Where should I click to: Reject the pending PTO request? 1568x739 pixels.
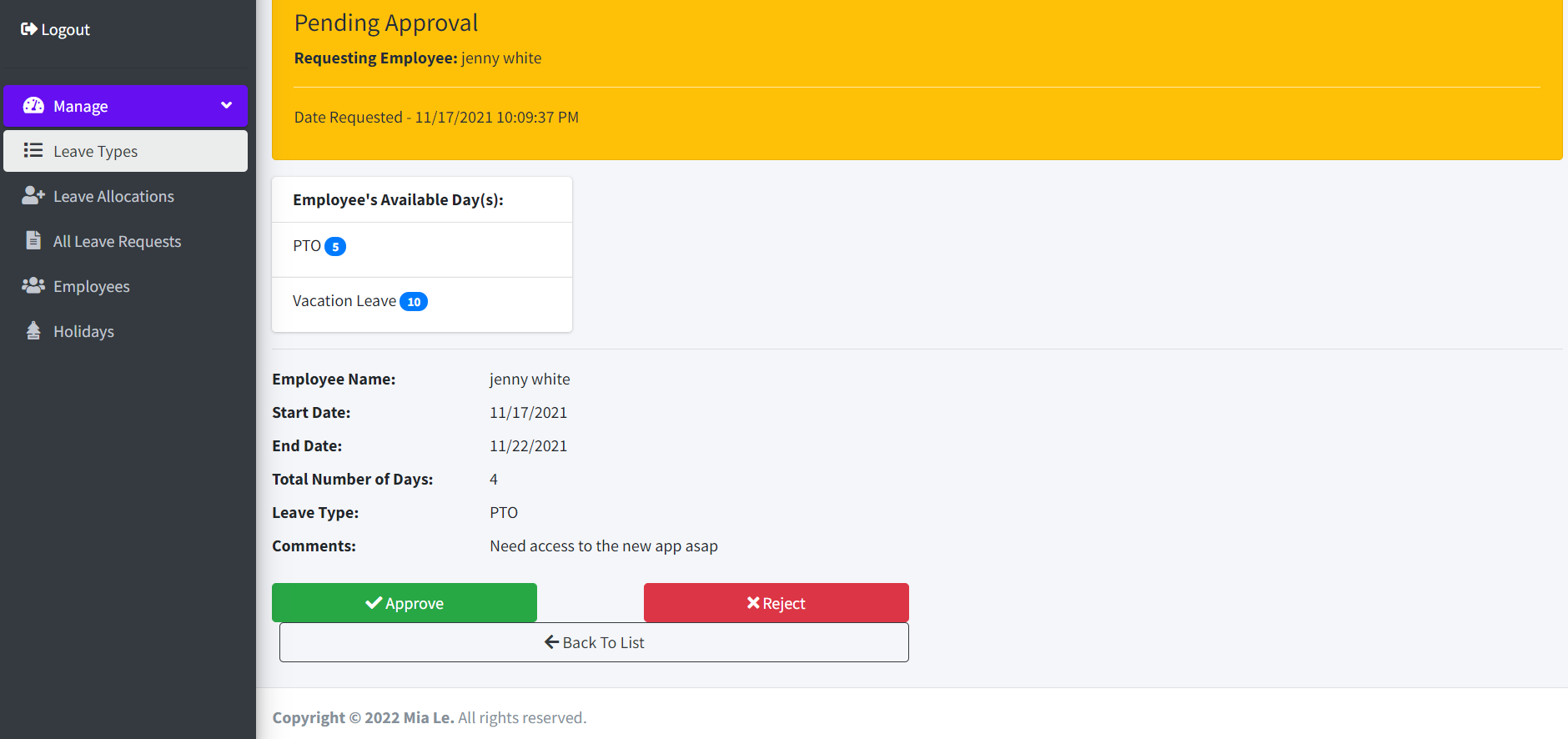[776, 602]
